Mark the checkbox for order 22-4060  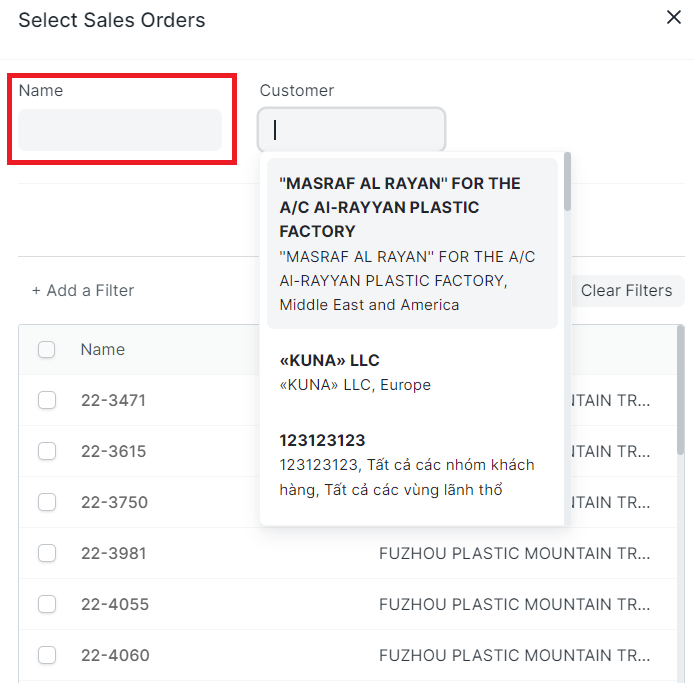47,655
